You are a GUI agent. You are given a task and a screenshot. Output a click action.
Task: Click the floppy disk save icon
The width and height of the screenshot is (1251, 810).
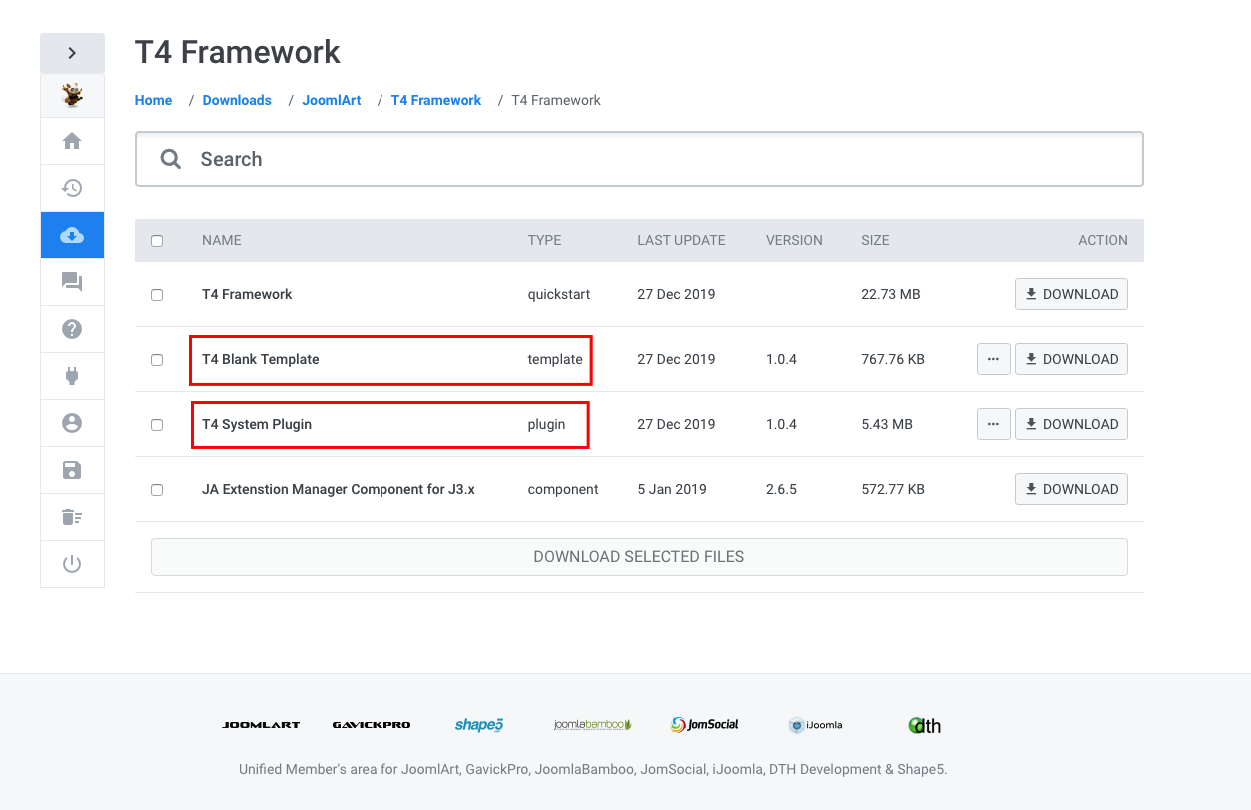click(72, 470)
